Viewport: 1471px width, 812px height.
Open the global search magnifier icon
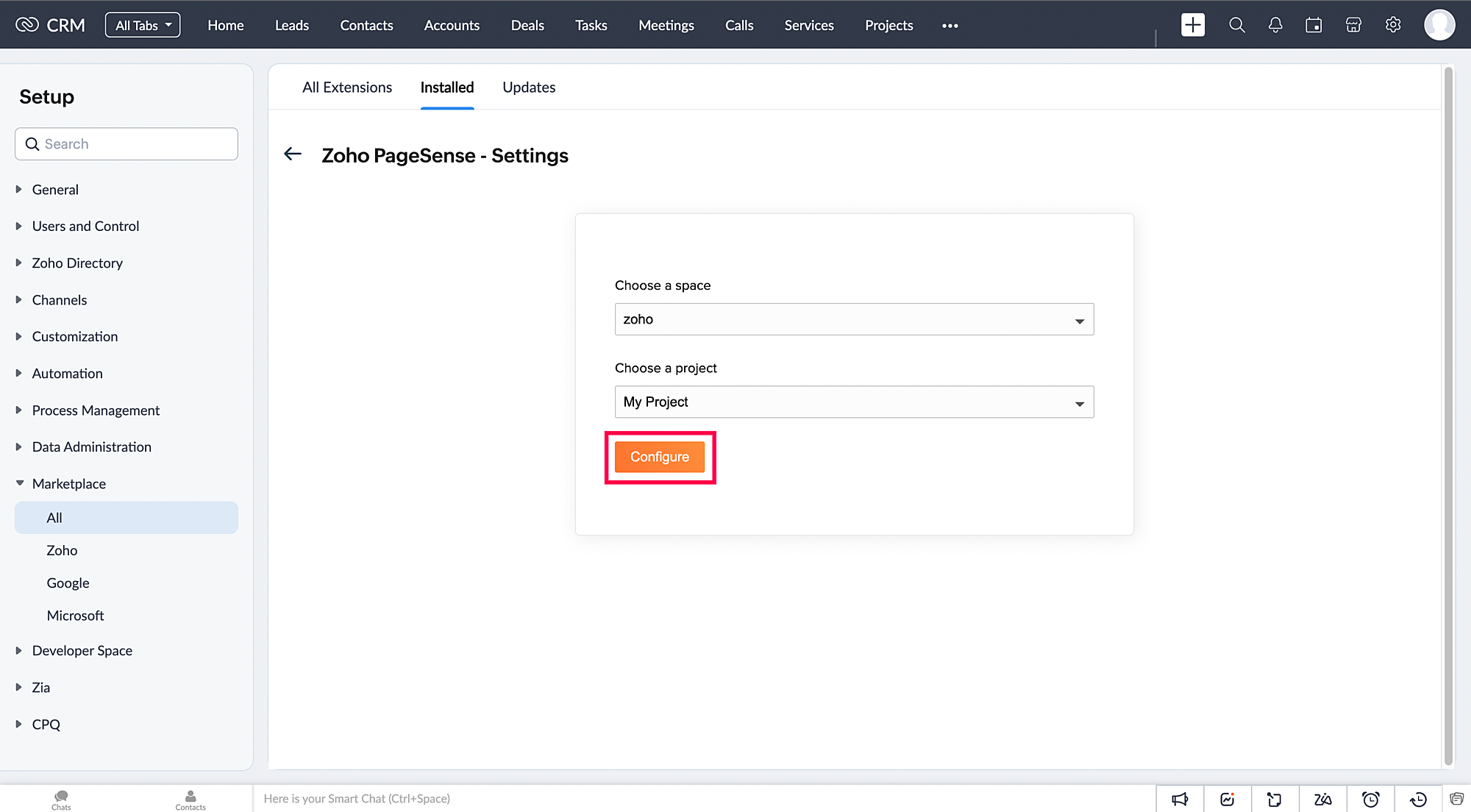[x=1236, y=25]
